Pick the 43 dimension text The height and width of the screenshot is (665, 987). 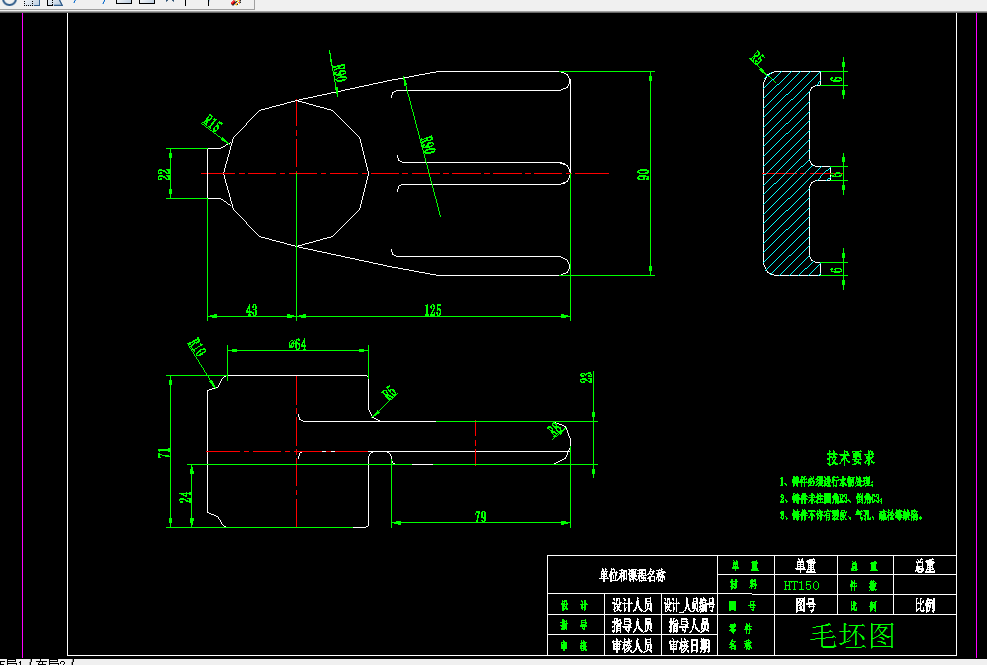251,310
